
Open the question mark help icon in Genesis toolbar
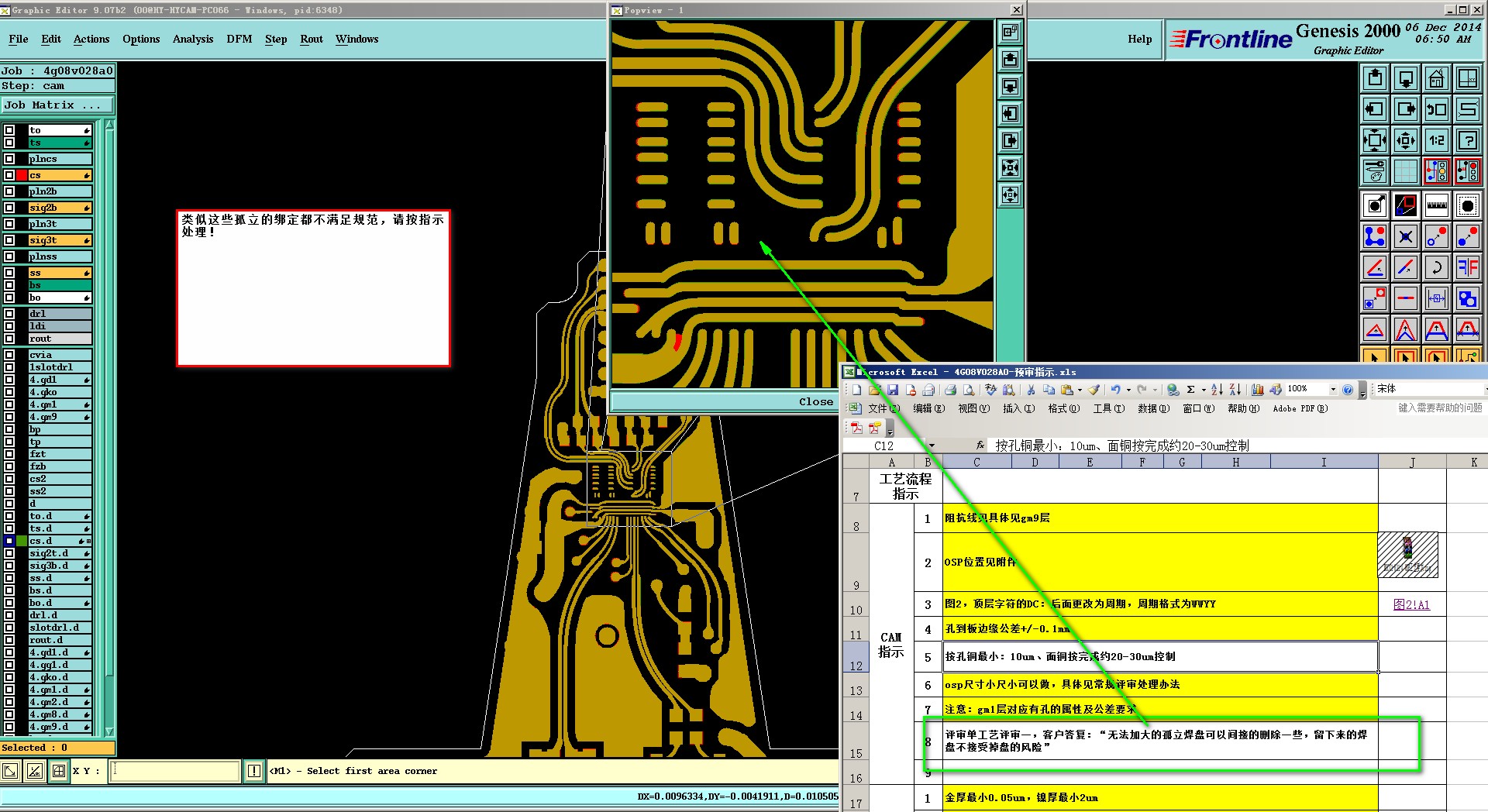point(1467,140)
